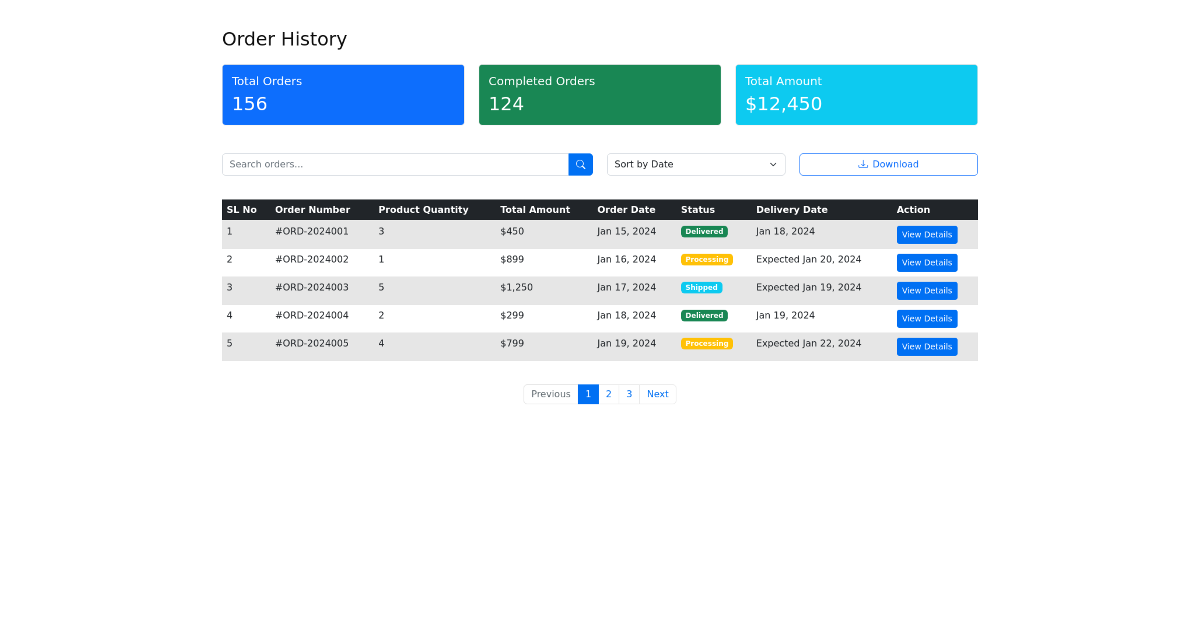
Task: Click the Completed Orders green card
Action: 599,95
